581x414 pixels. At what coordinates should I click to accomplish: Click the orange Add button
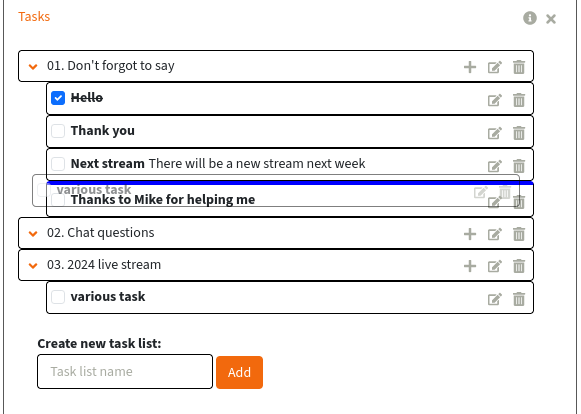tap(239, 372)
